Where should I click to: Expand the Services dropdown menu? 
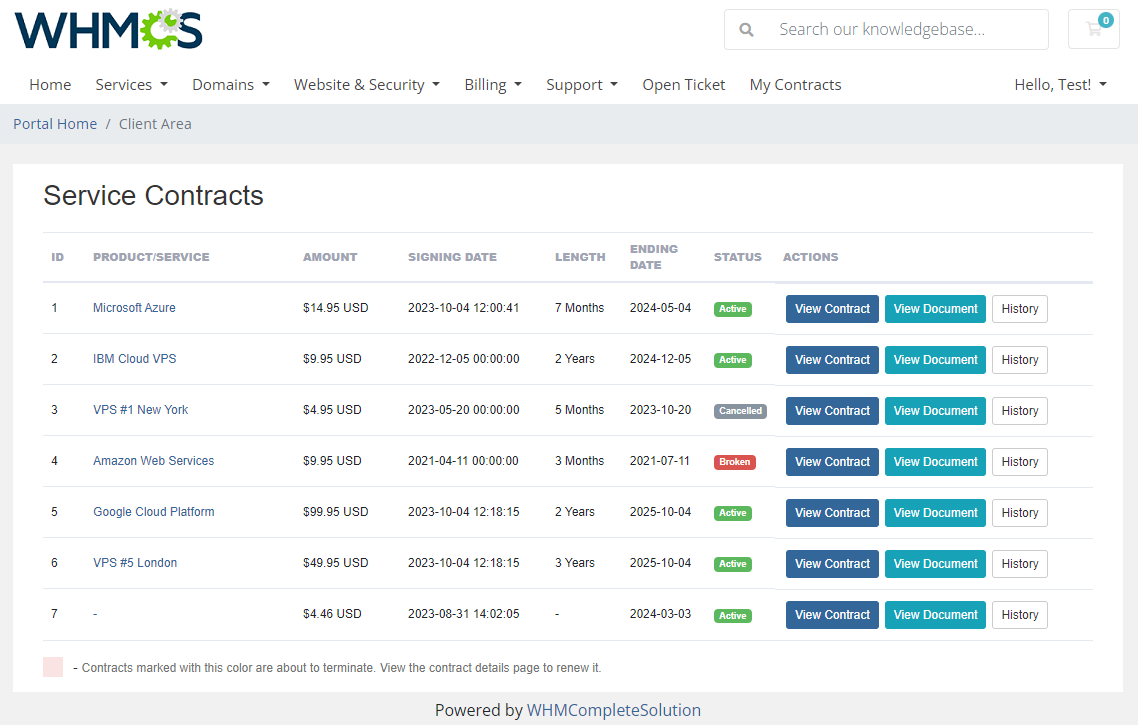coord(131,85)
